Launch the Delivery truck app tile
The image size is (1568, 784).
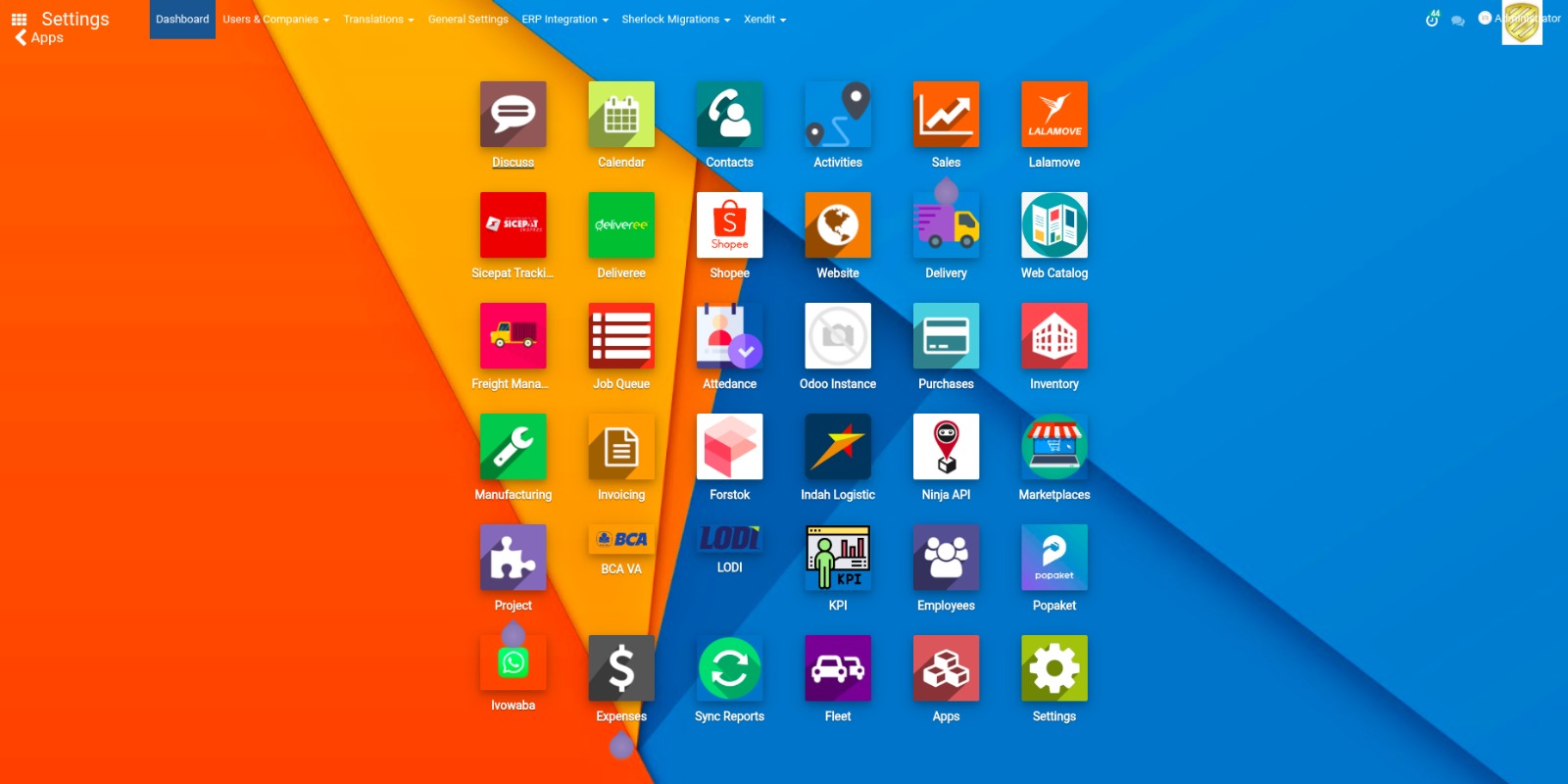[x=946, y=225]
